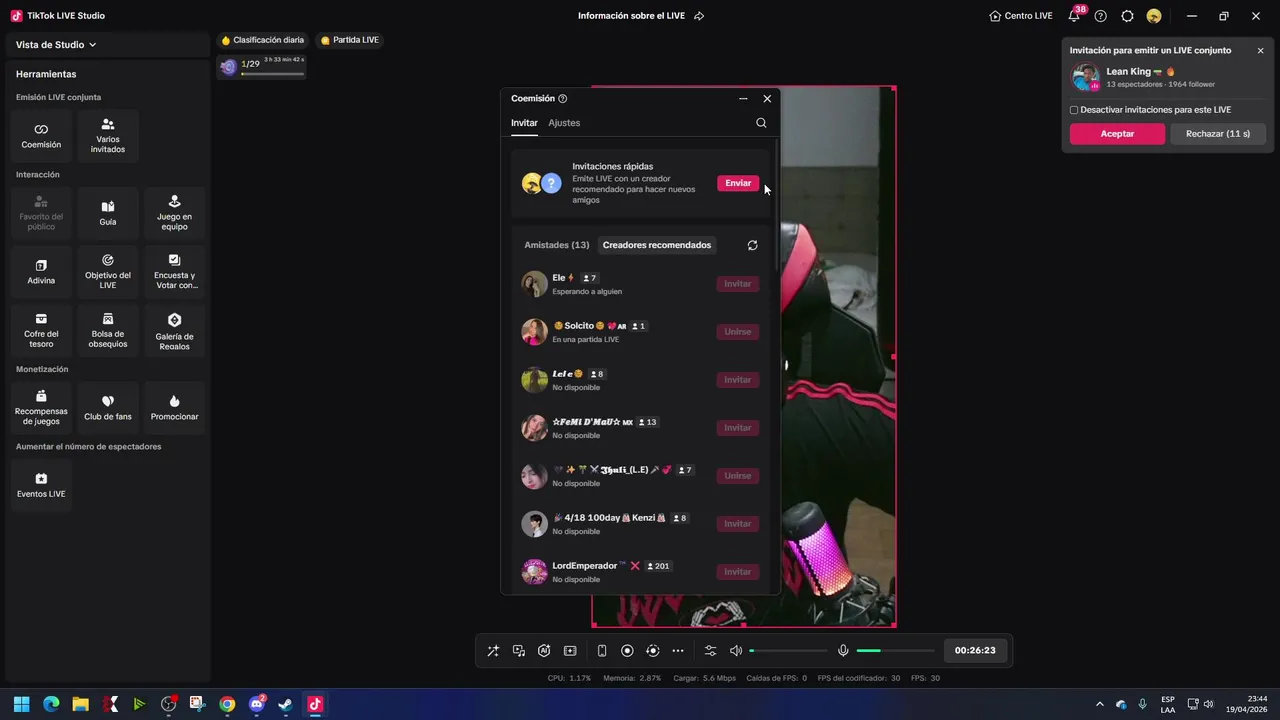Open the Adivina tool
1280x720 pixels.
click(41, 272)
